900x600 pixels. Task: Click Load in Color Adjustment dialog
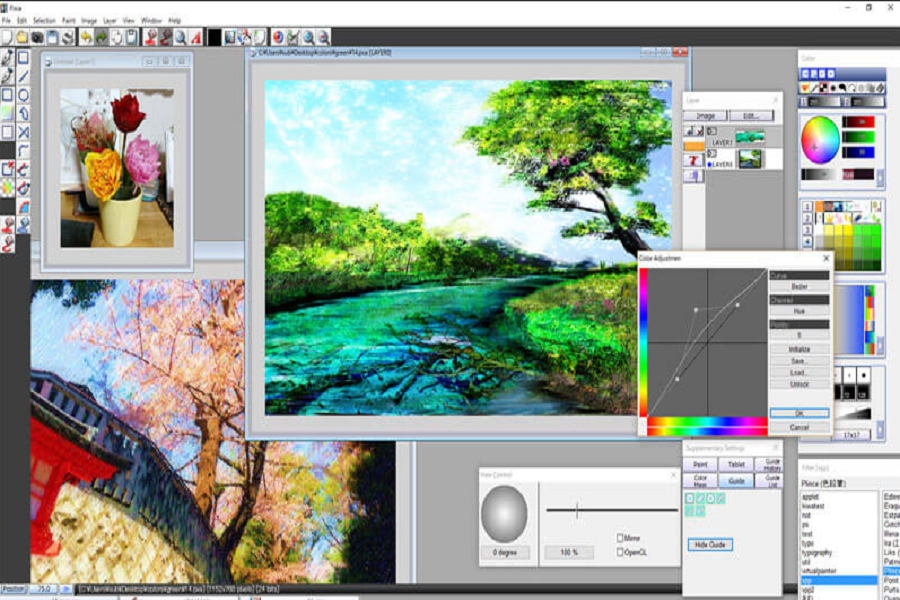click(799, 373)
